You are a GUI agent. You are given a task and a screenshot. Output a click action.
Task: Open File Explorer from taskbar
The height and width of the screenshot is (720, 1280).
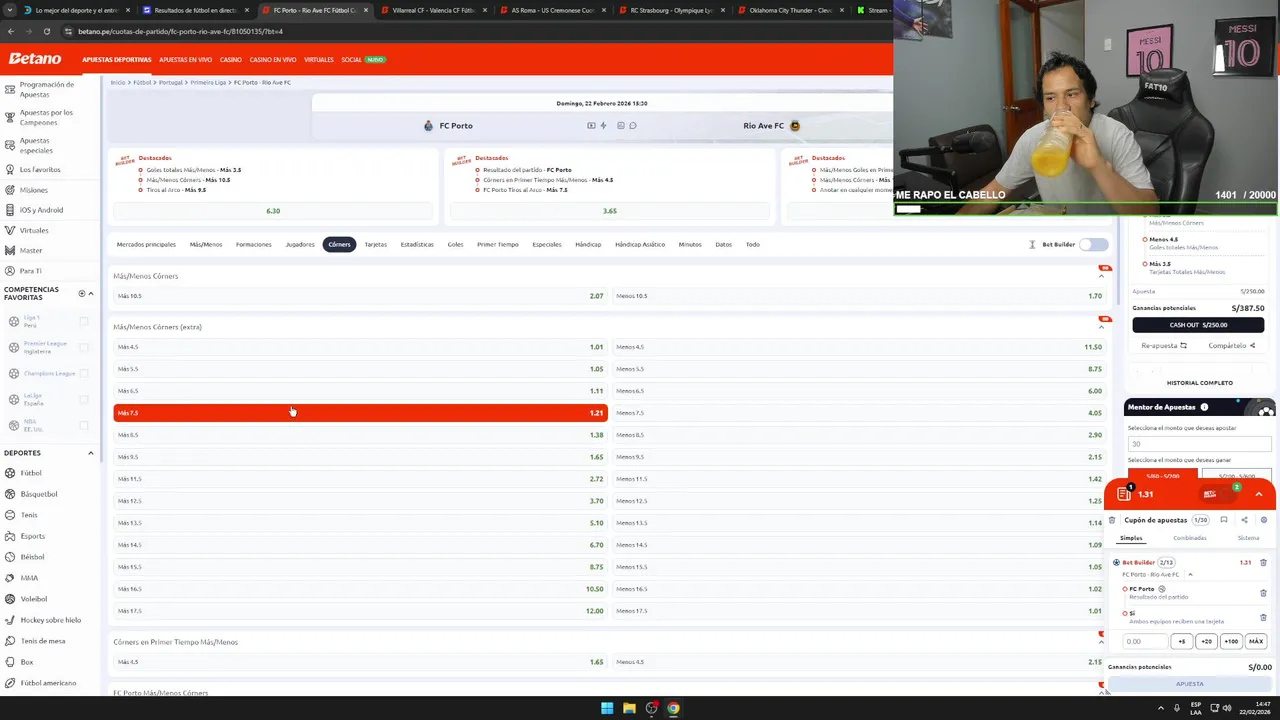629,708
